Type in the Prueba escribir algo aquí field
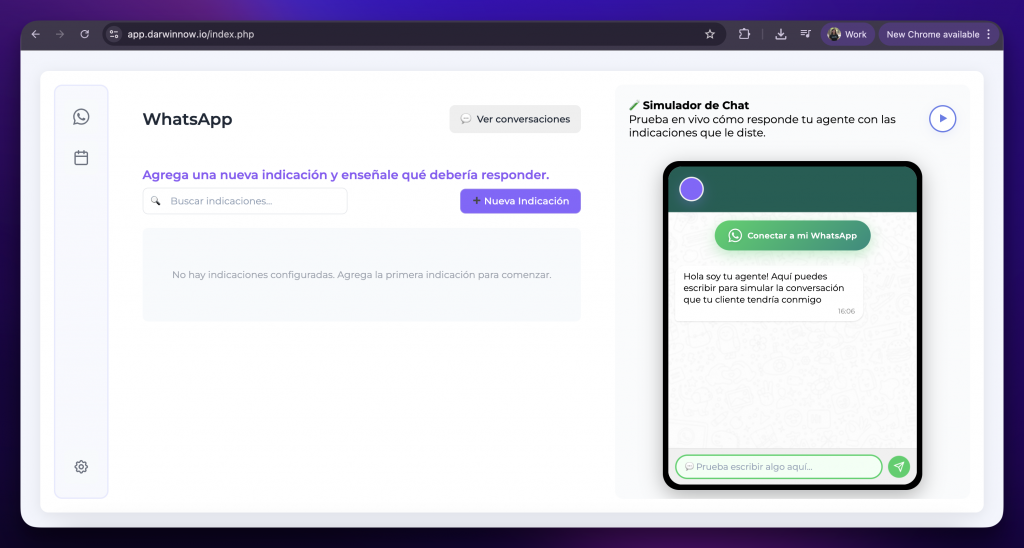Image resolution: width=1024 pixels, height=548 pixels. [x=778, y=467]
